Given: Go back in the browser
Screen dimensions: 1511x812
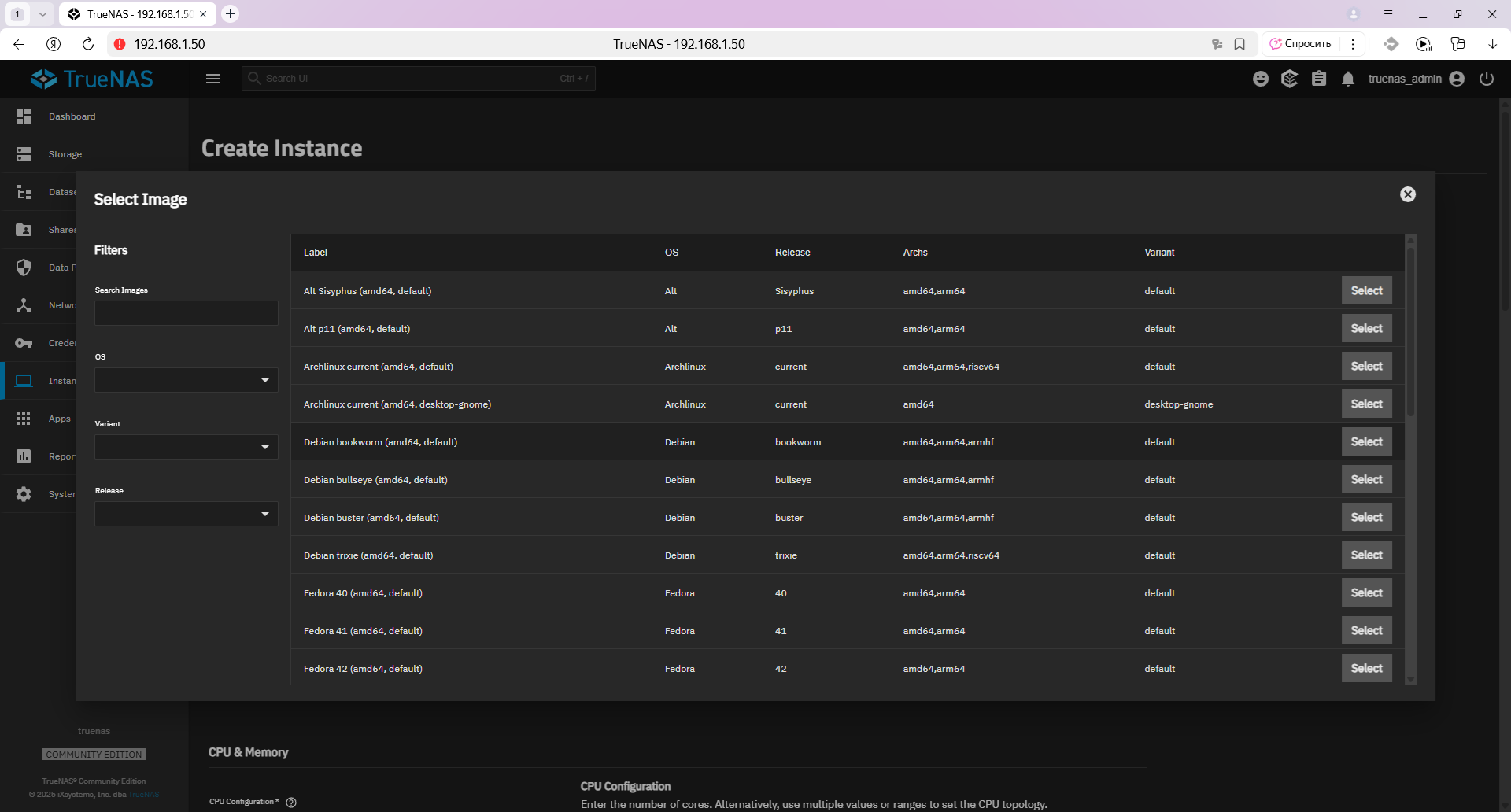Looking at the screenshot, I should click(19, 44).
